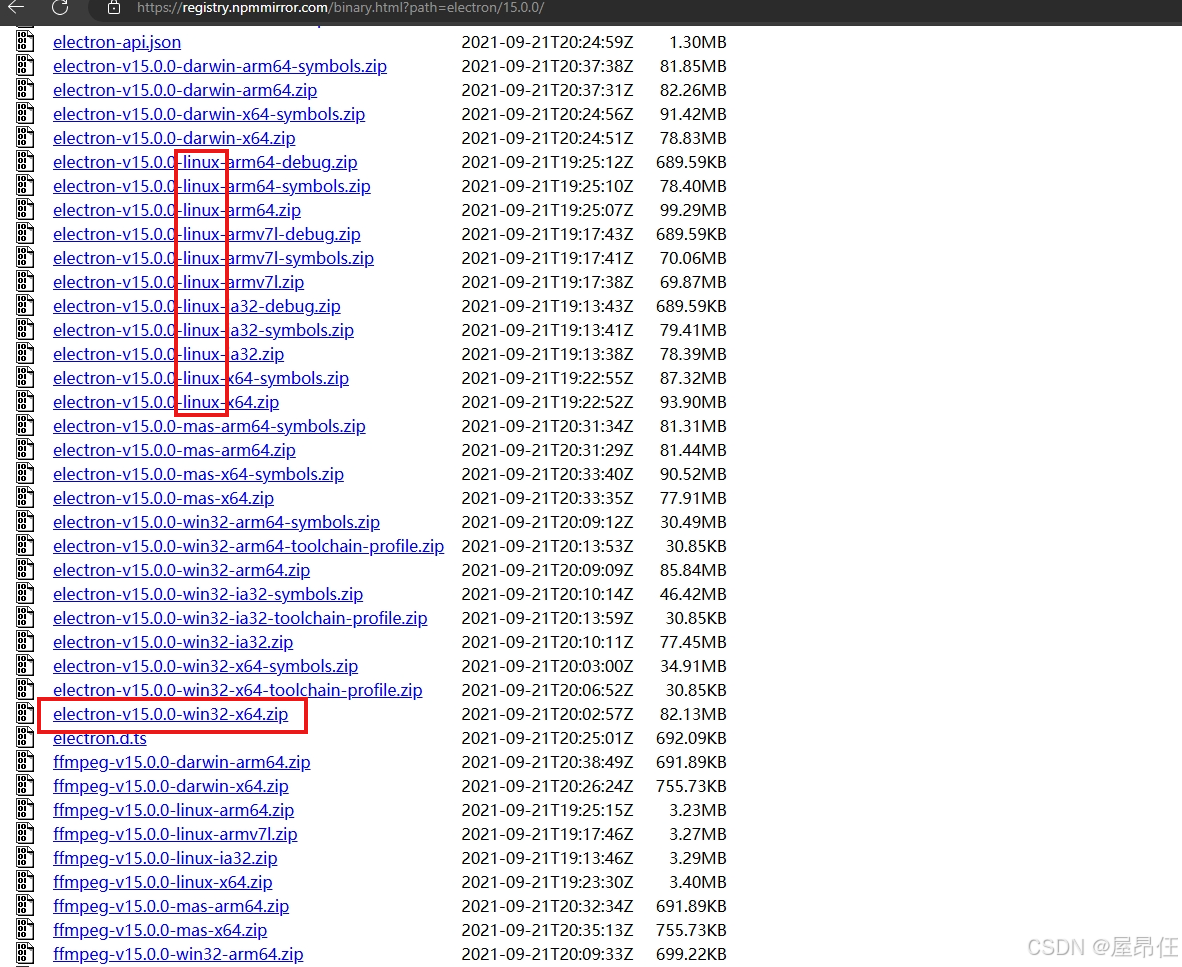This screenshot has height=967, width=1182.
Task: Click file icon beside ffmpeg-v15.0.0-mas-arm64.zip
Action: 25,906
